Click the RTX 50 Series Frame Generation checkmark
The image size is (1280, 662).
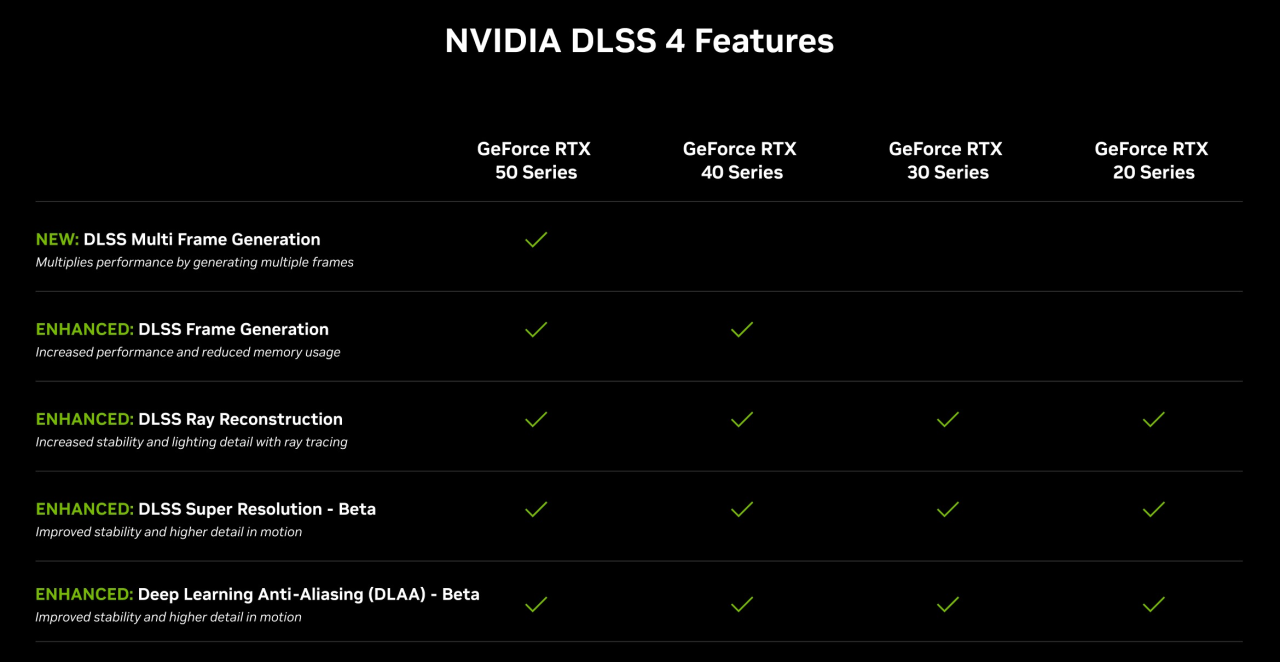tap(536, 330)
